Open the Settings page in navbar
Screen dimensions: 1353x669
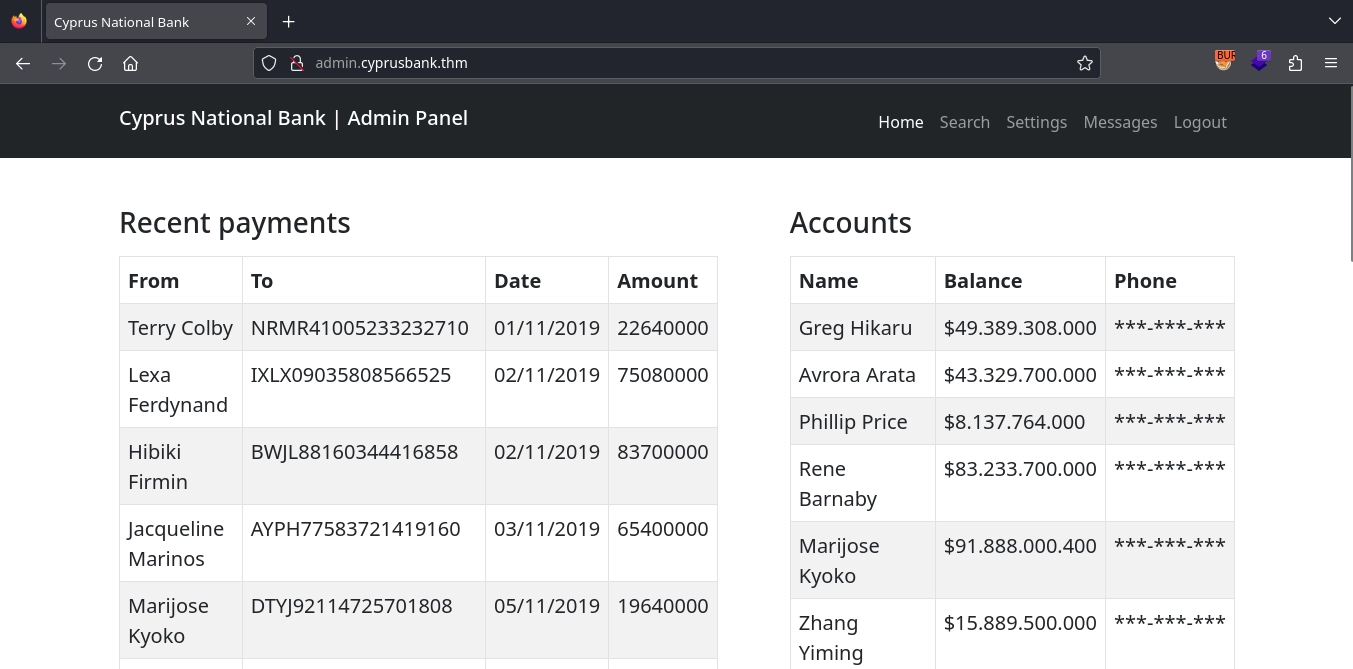1036,122
